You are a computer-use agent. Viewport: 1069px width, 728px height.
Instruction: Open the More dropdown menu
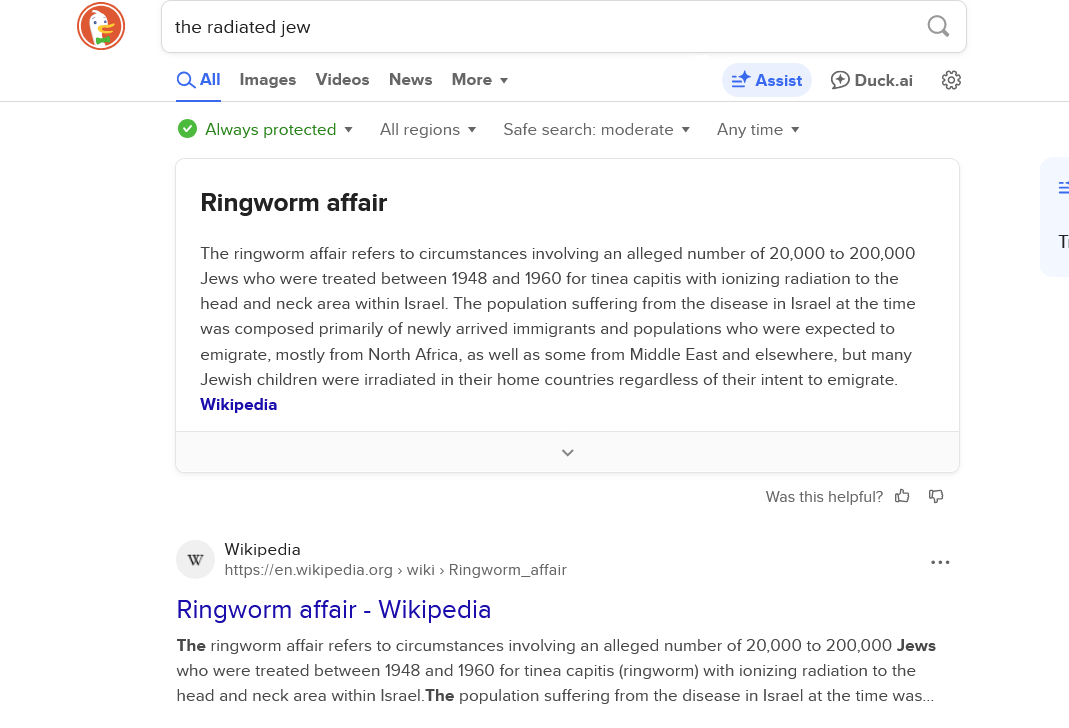coord(480,80)
